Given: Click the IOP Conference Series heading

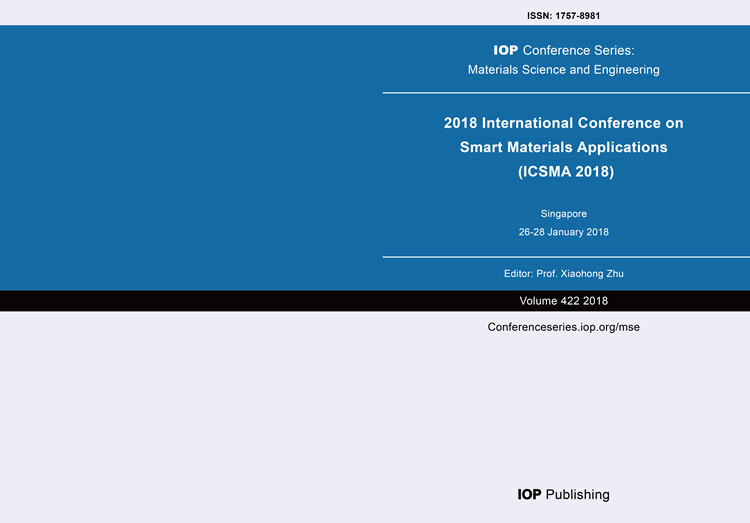Looking at the screenshot, I should (563, 50).
